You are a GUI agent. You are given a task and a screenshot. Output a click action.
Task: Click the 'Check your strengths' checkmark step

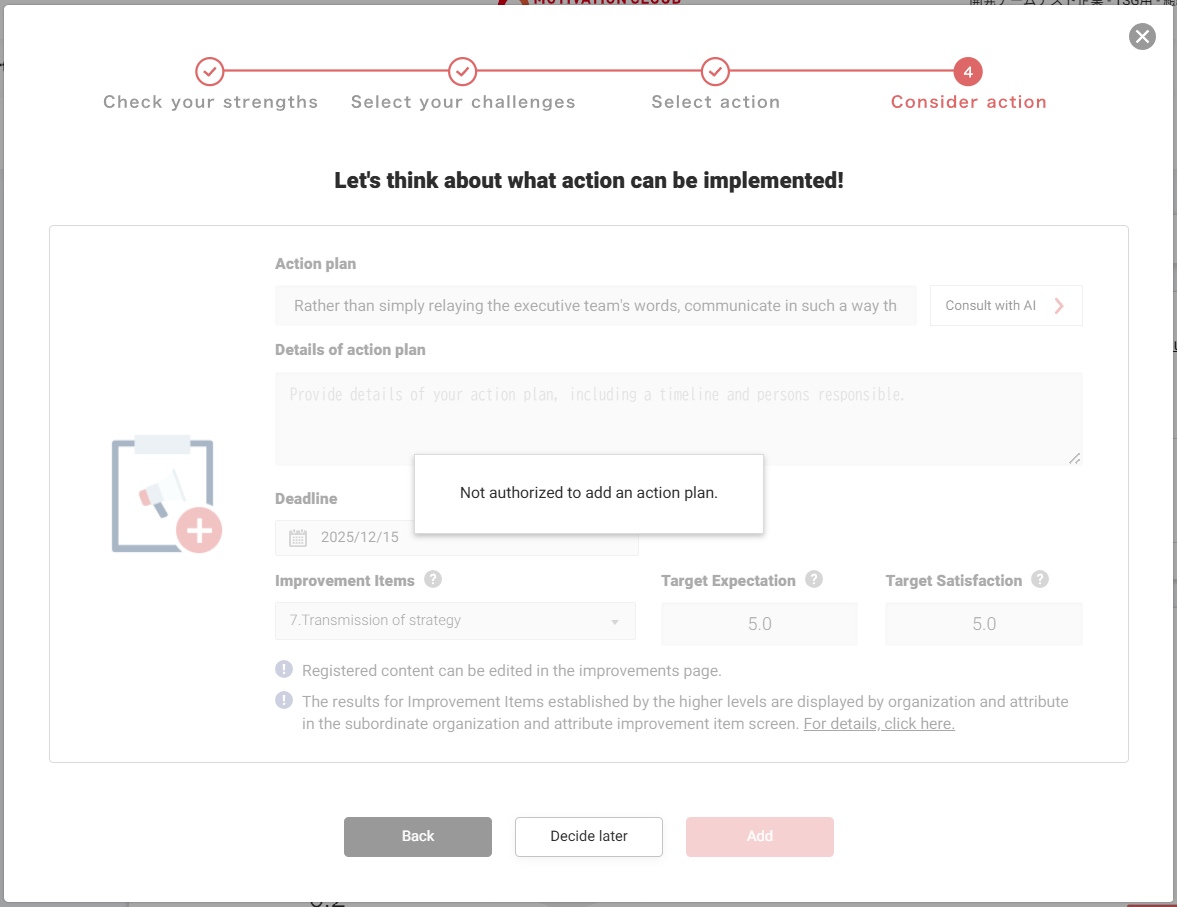(210, 72)
